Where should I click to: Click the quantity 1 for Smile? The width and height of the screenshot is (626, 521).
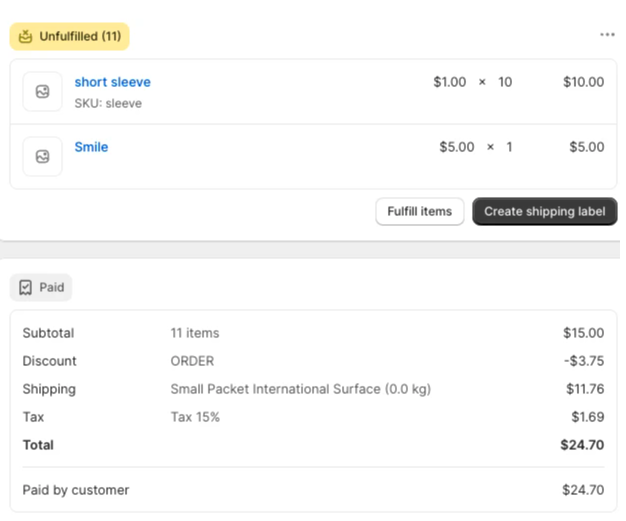pyautogui.click(x=509, y=147)
